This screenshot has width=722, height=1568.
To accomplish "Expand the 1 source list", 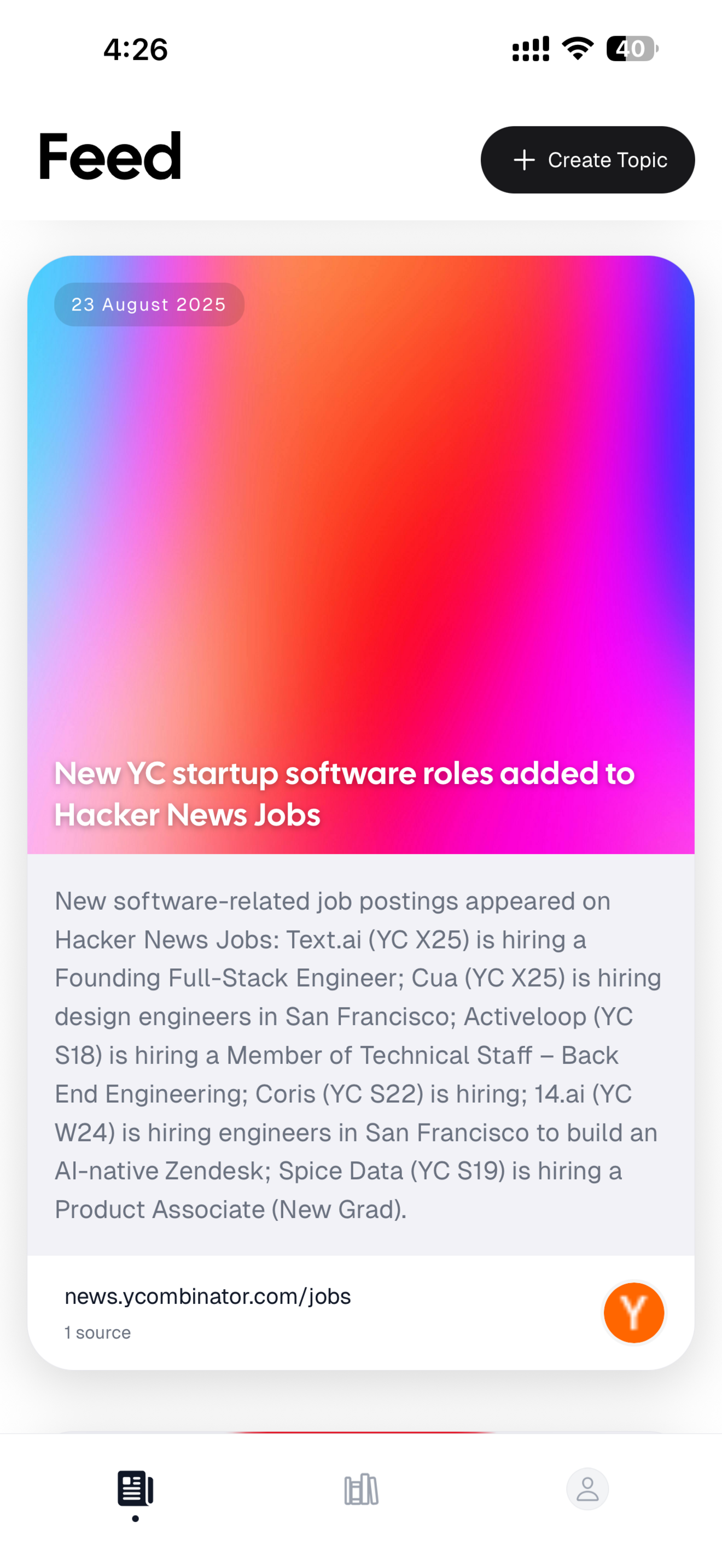I will pyautogui.click(x=97, y=1332).
